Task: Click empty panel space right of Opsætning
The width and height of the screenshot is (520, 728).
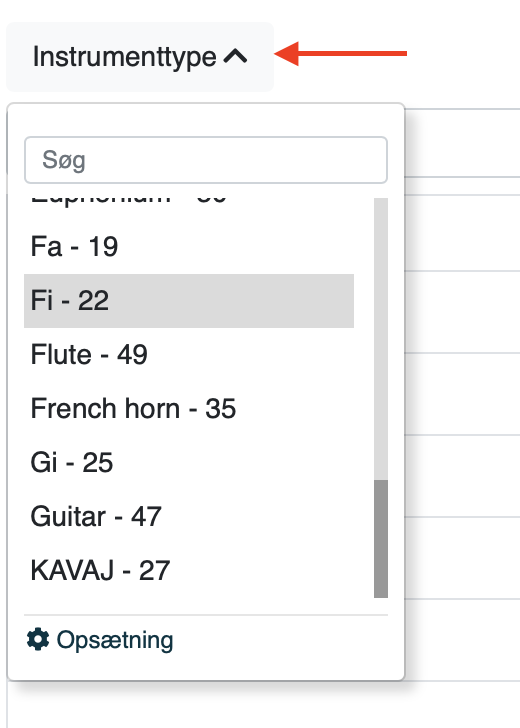Action: [283, 640]
